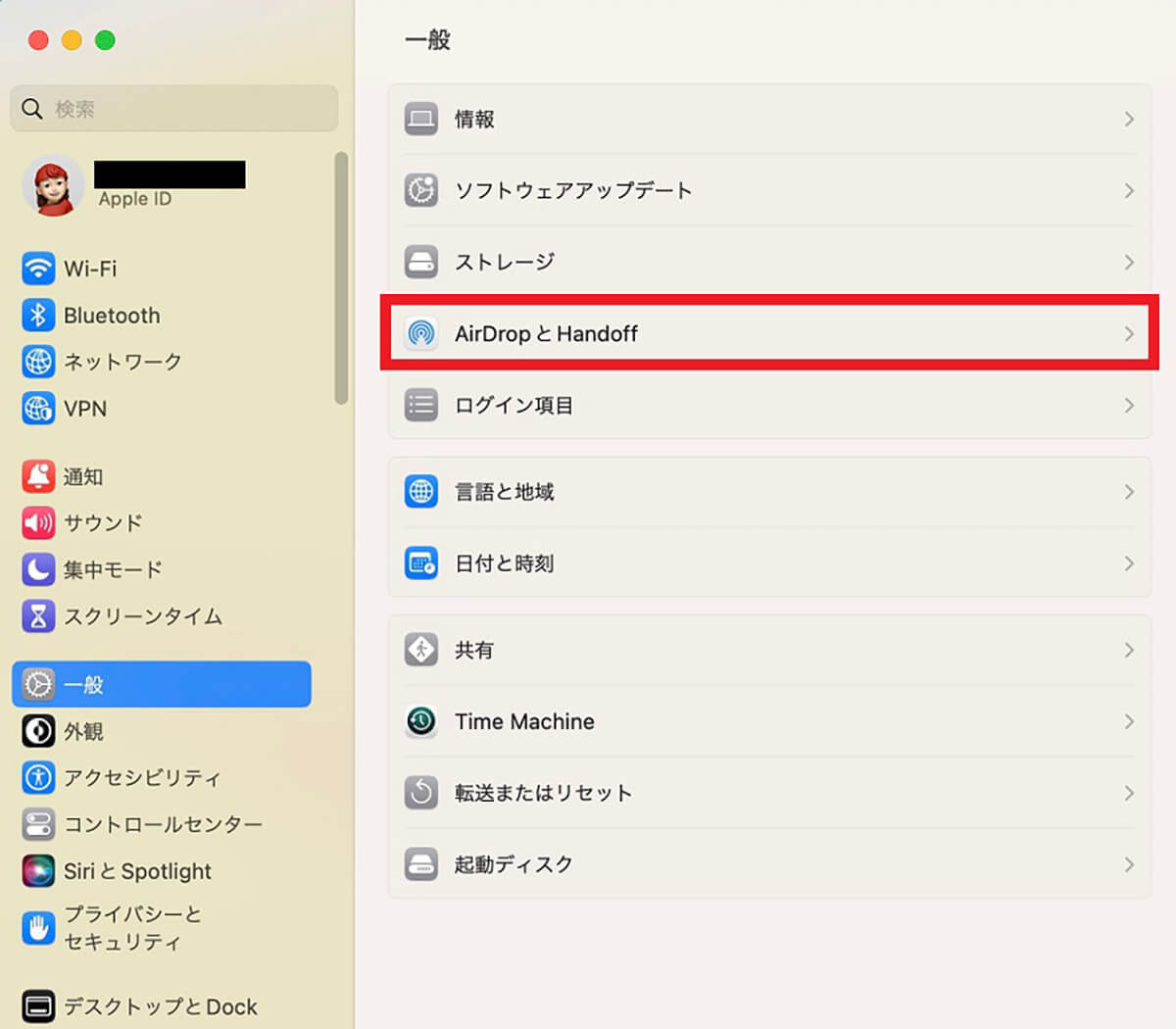1176x1029 pixels.
Task: Click the 集中モード moon icon
Action: (38, 569)
